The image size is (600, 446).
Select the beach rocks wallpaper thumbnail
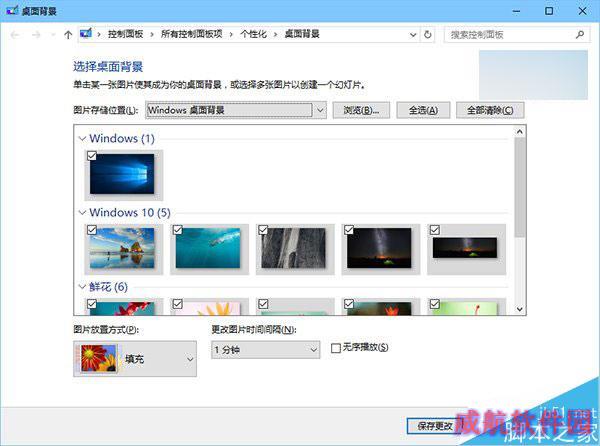click(x=122, y=248)
